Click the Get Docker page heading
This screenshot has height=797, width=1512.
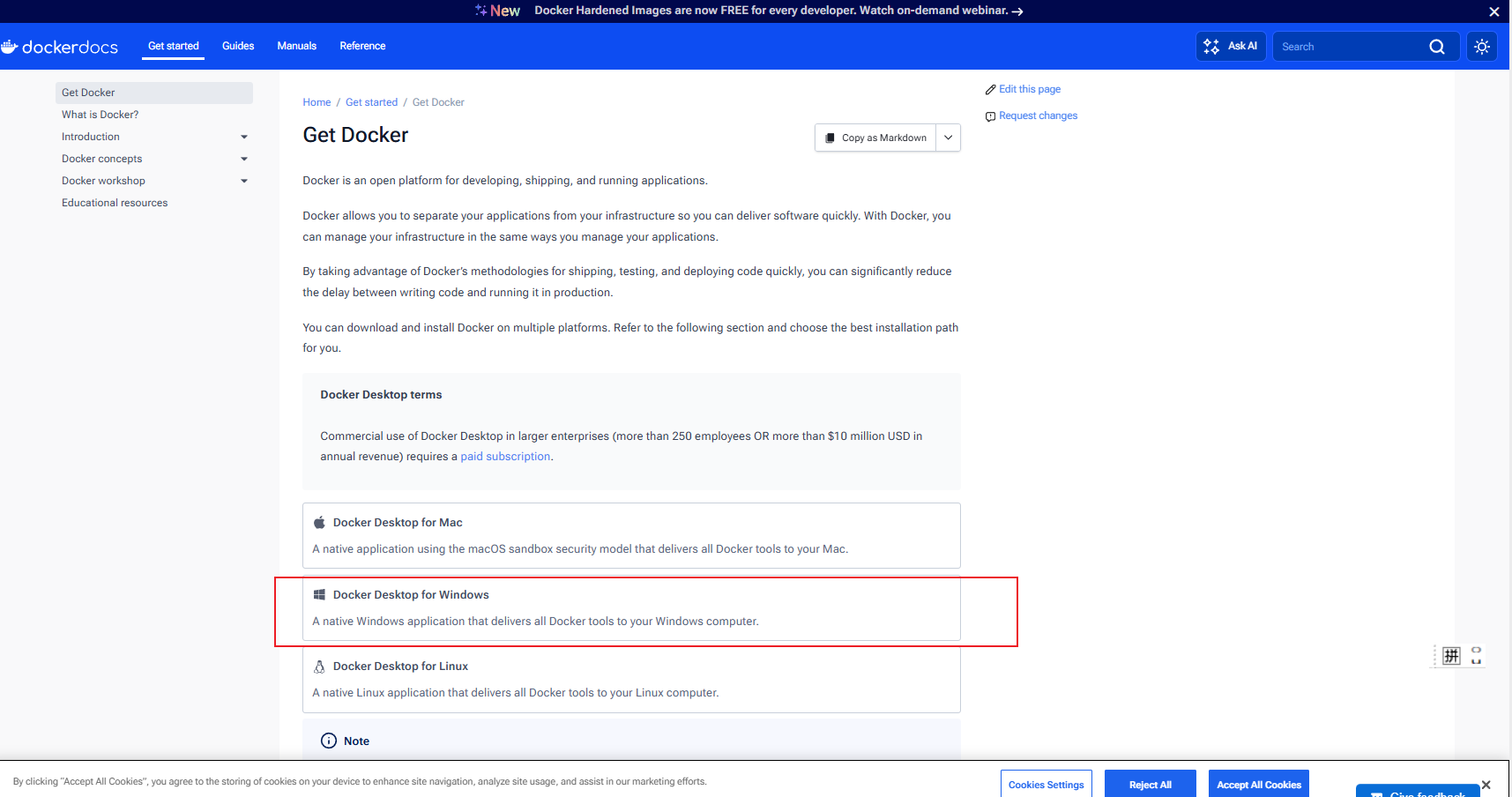click(355, 135)
